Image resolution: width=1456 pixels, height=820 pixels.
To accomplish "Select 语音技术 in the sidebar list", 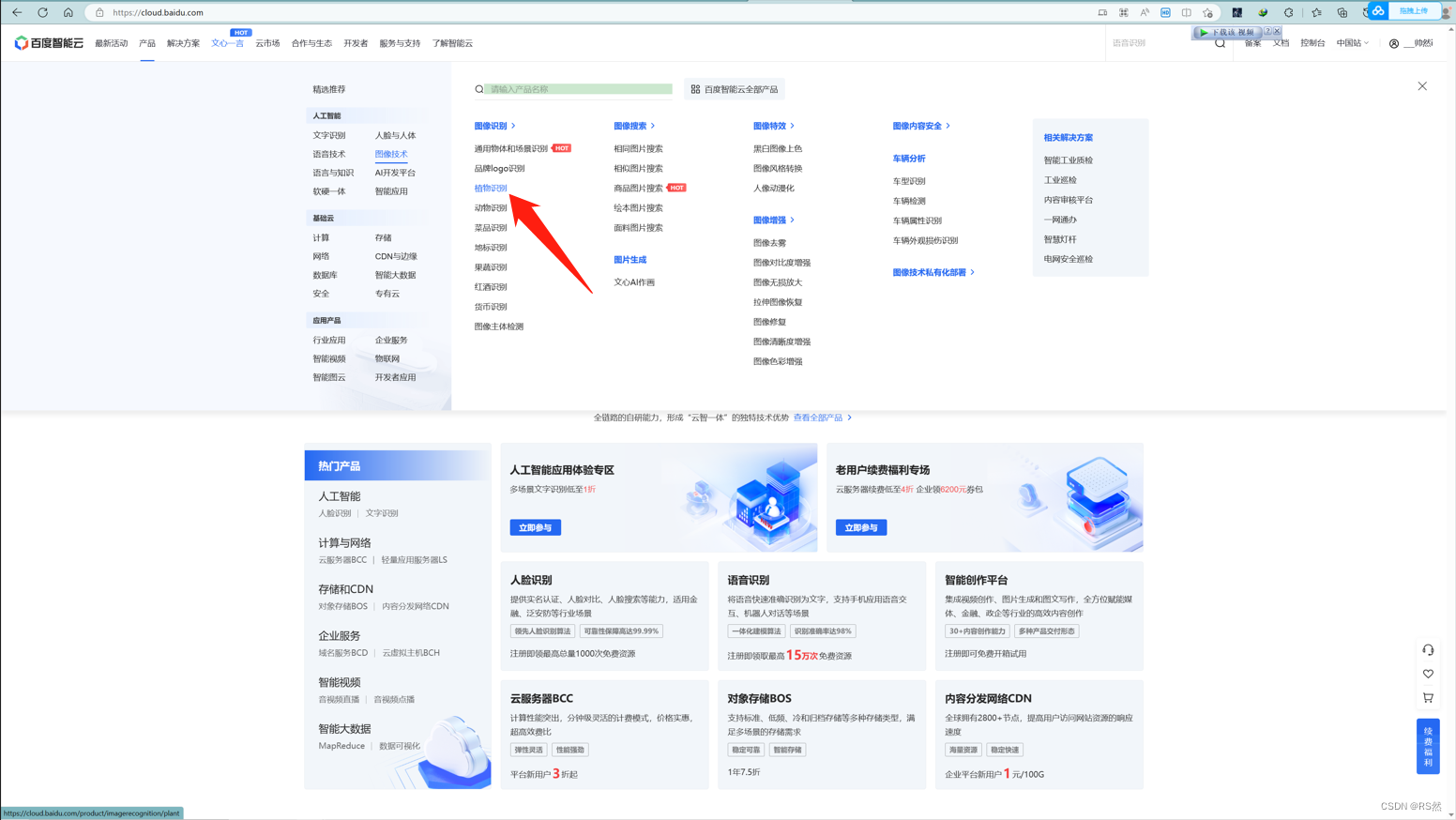I will tap(329, 154).
